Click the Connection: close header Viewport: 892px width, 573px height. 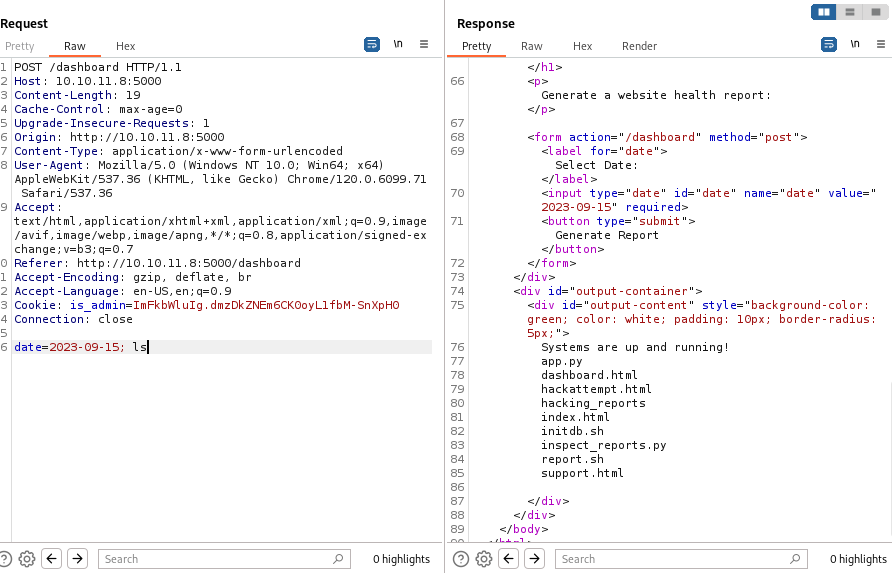coord(73,319)
